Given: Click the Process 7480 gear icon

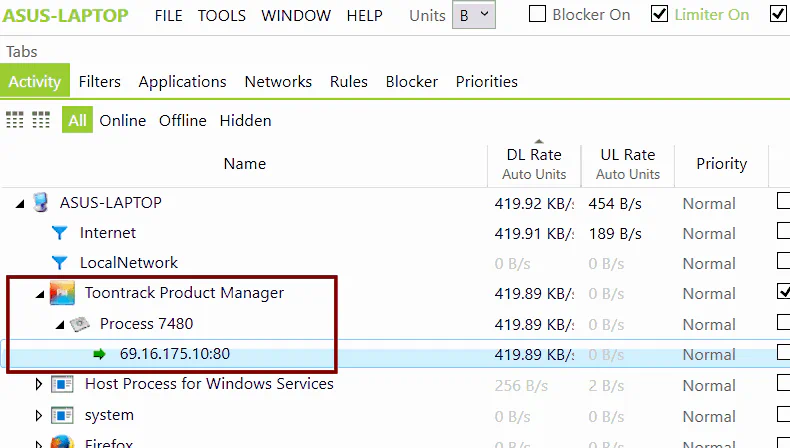Looking at the screenshot, I should click(x=80, y=324).
